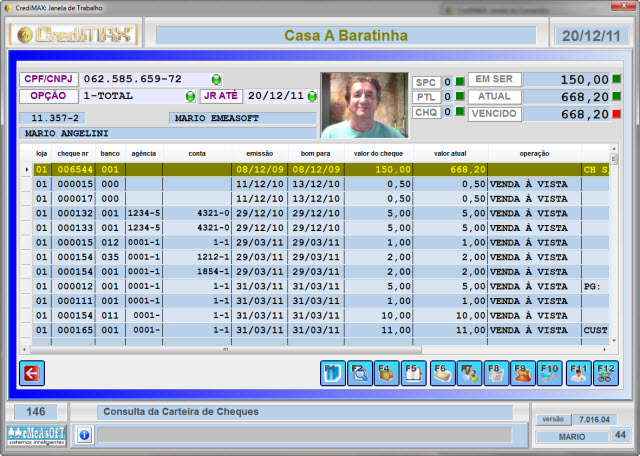Click the blue info icon in status bar

click(x=84, y=435)
